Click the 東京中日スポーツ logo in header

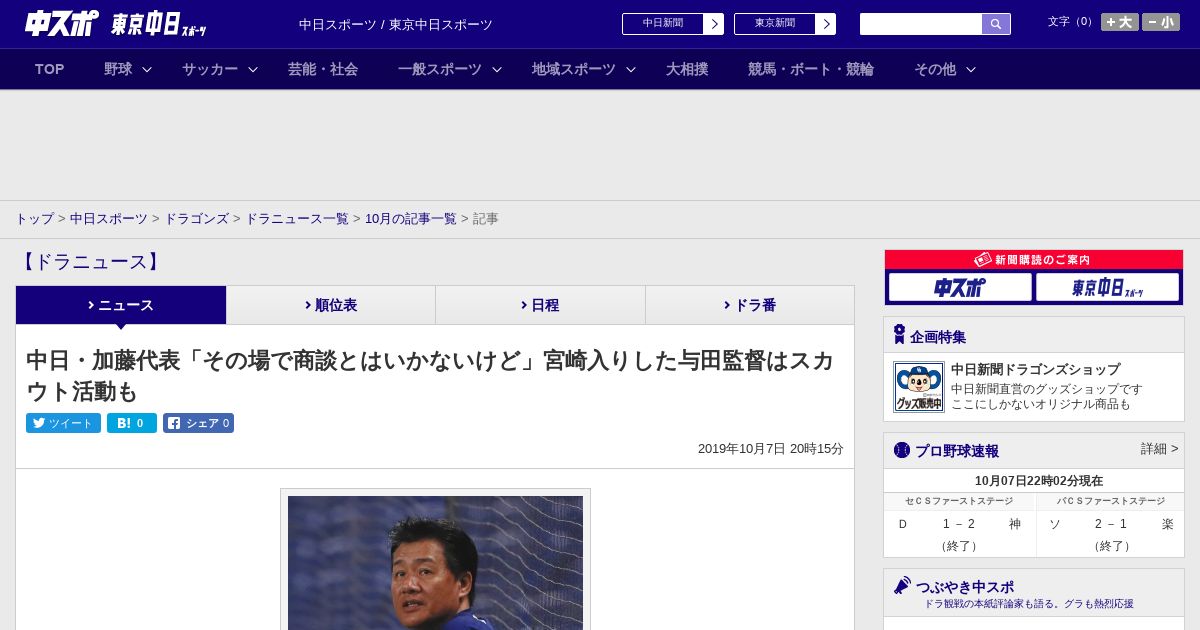click(x=158, y=24)
